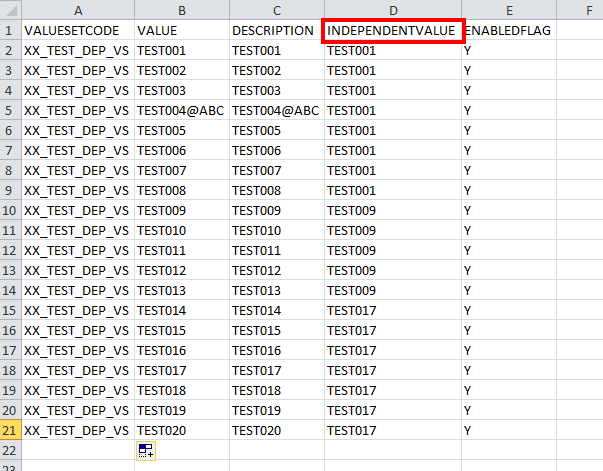Select cell B8 containing TEST007
The height and width of the screenshot is (471, 603).
pyautogui.click(x=182, y=170)
